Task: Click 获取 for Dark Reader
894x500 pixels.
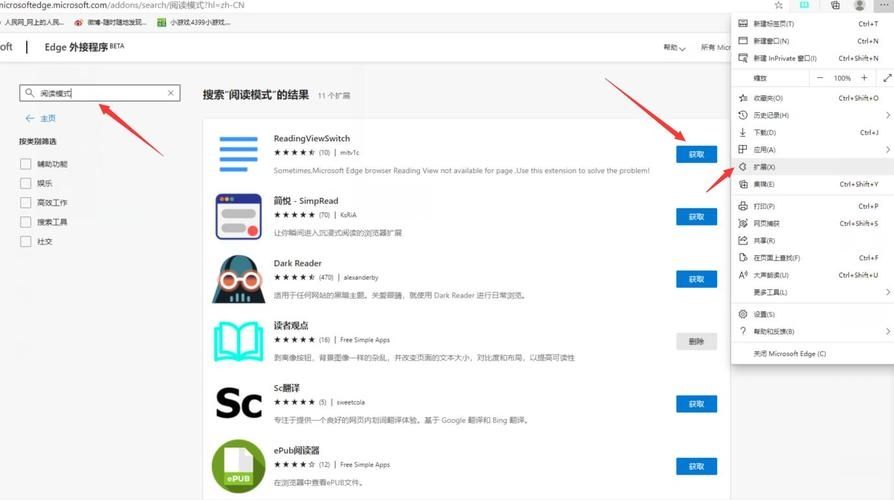Action: point(696,279)
